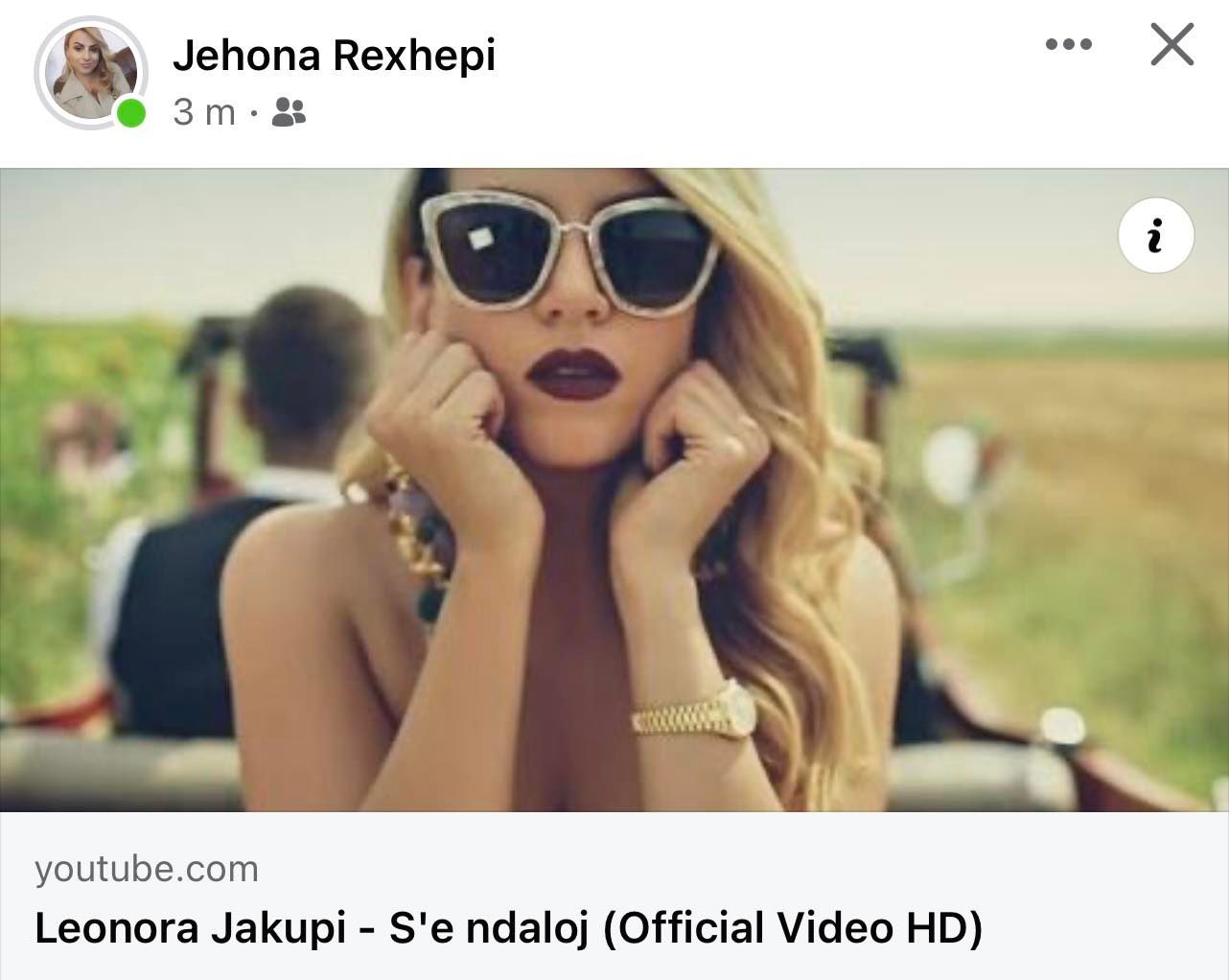1229x980 pixels.
Task: Tap the story ring around the avatar
Action: tap(90, 71)
